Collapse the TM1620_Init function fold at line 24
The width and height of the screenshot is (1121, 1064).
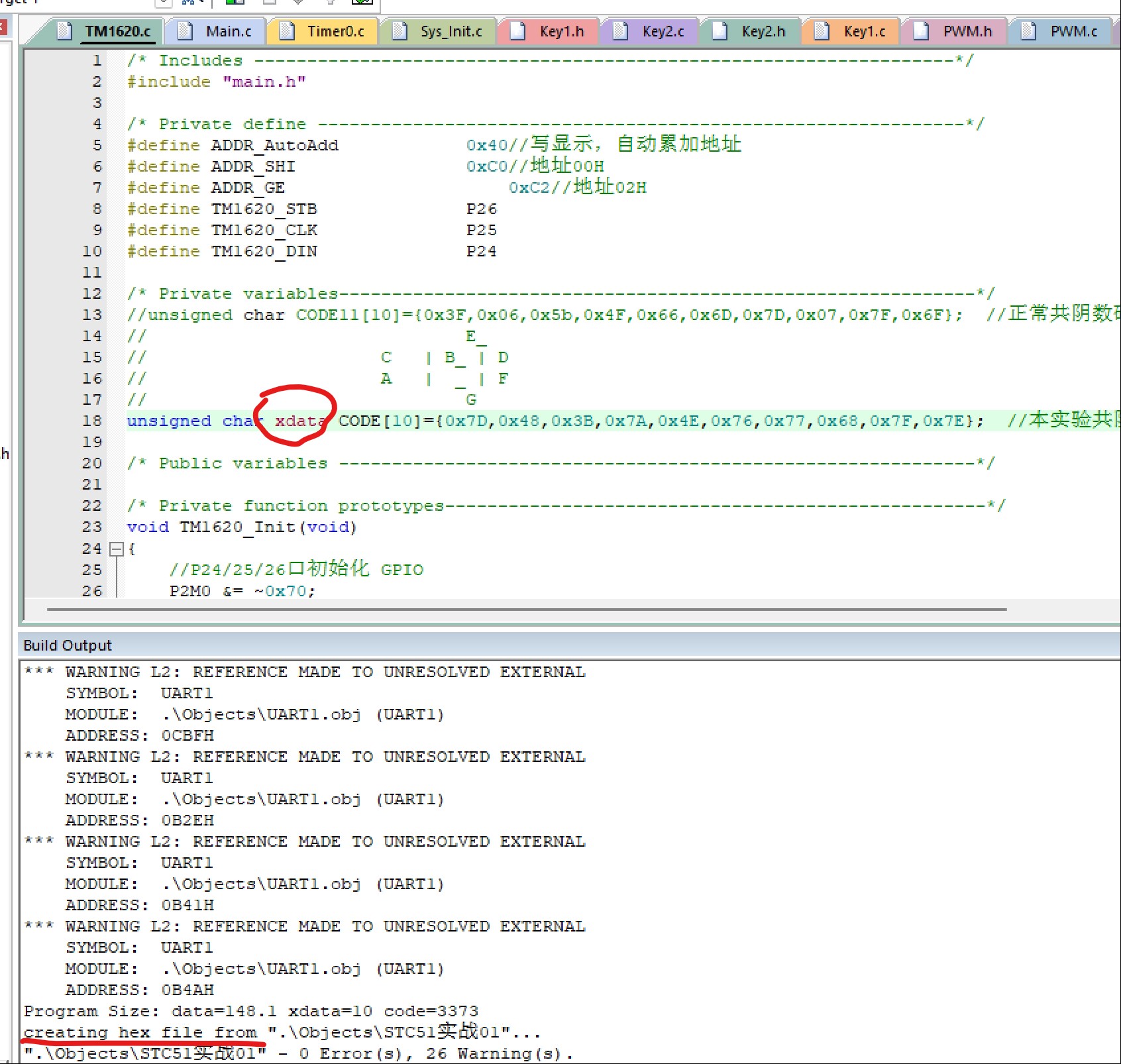[x=117, y=549]
